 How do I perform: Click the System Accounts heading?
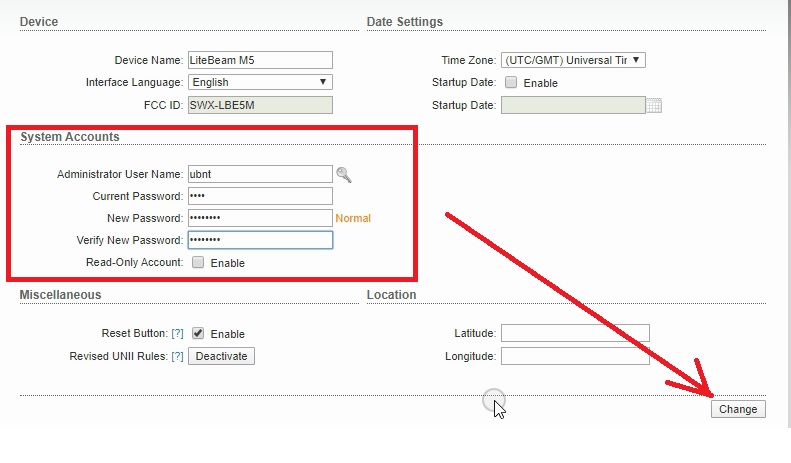click(70, 137)
